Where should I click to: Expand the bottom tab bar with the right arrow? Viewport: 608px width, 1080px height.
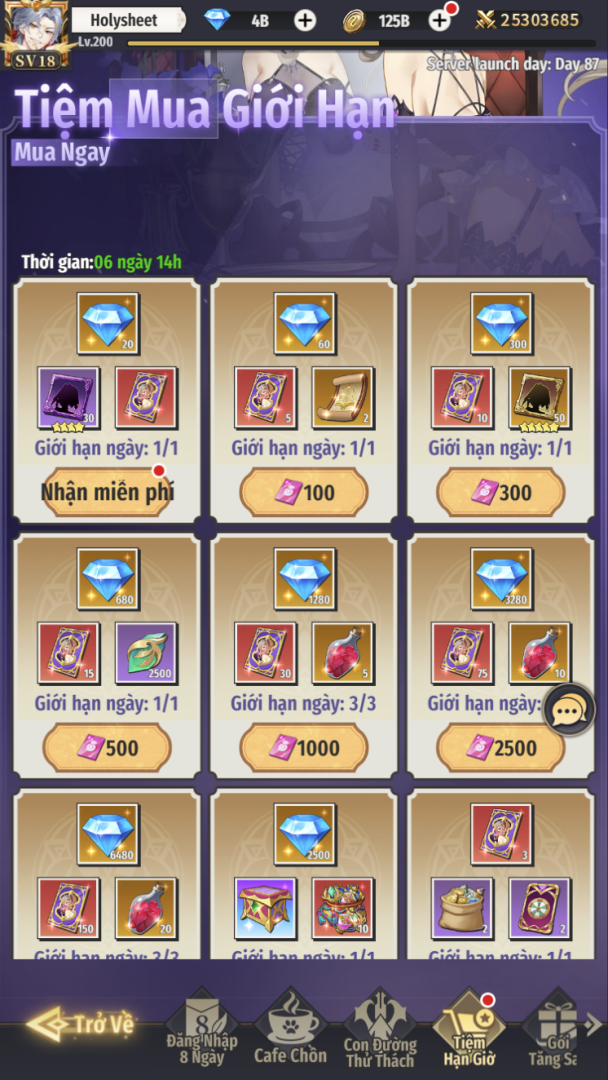593,1025
